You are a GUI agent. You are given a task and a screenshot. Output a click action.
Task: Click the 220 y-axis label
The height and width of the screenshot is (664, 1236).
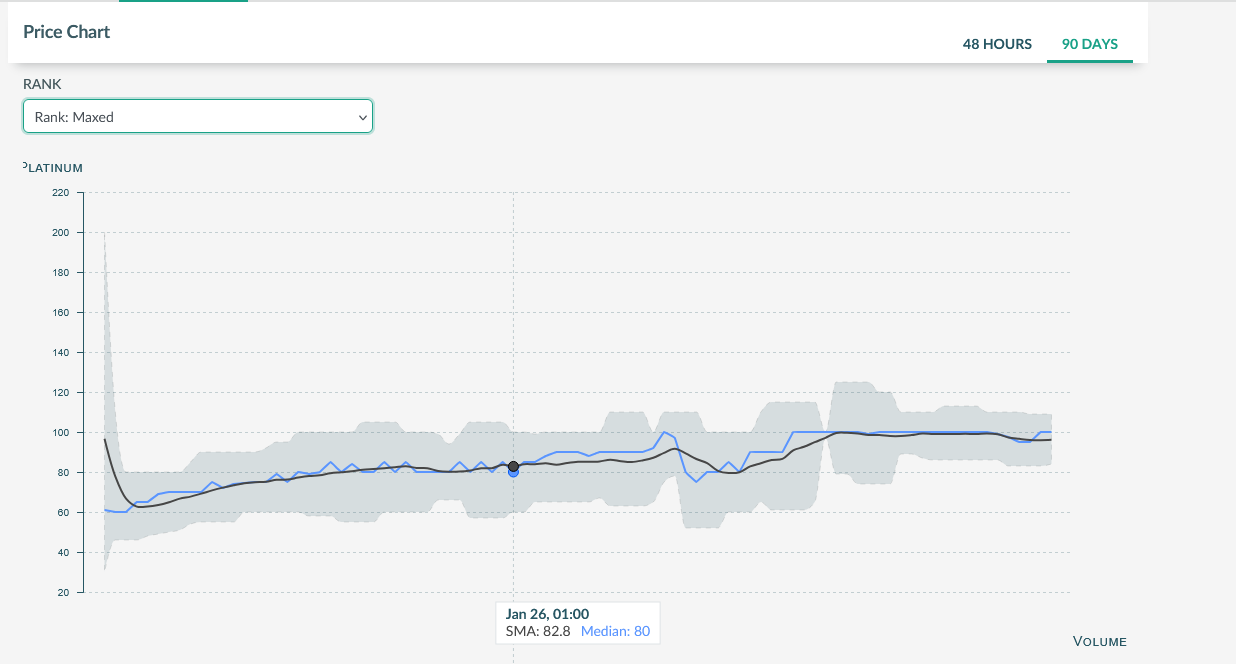(61, 192)
